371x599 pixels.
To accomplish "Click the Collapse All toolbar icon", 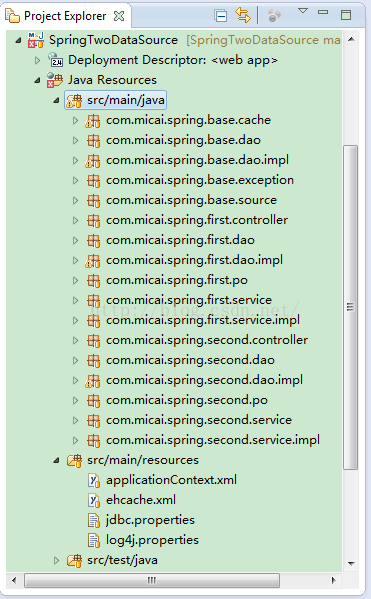I will [221, 16].
